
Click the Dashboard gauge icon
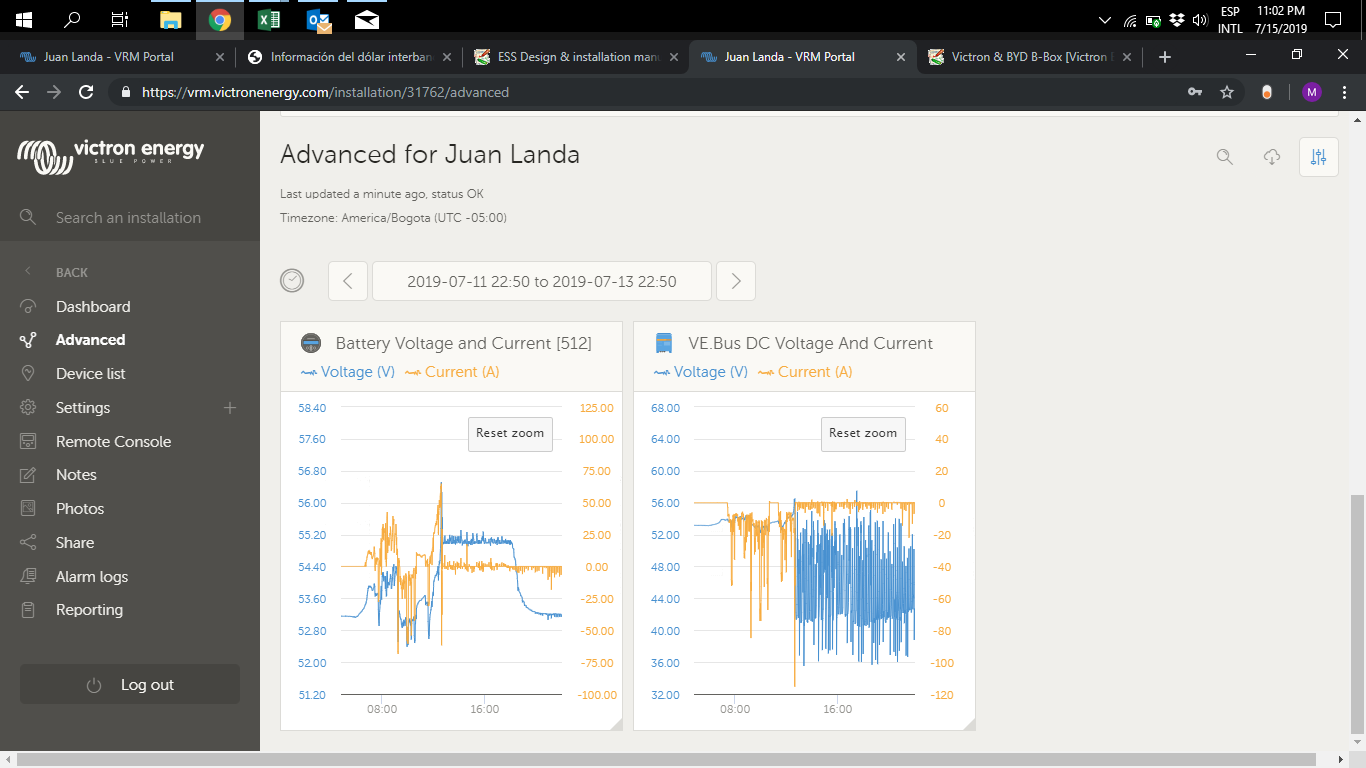28,307
